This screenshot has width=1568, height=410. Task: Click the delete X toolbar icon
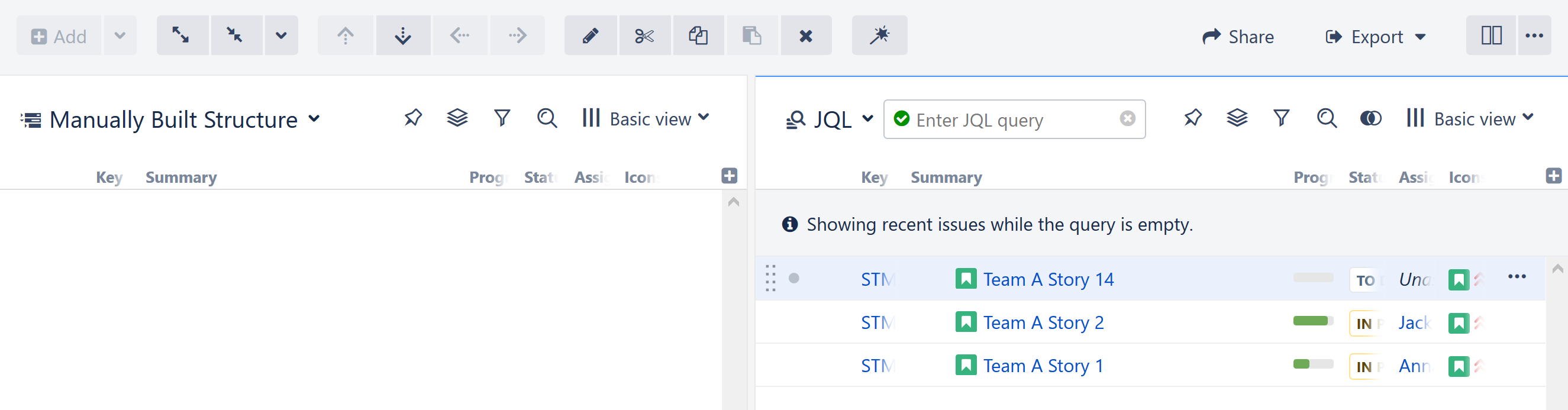[x=805, y=36]
